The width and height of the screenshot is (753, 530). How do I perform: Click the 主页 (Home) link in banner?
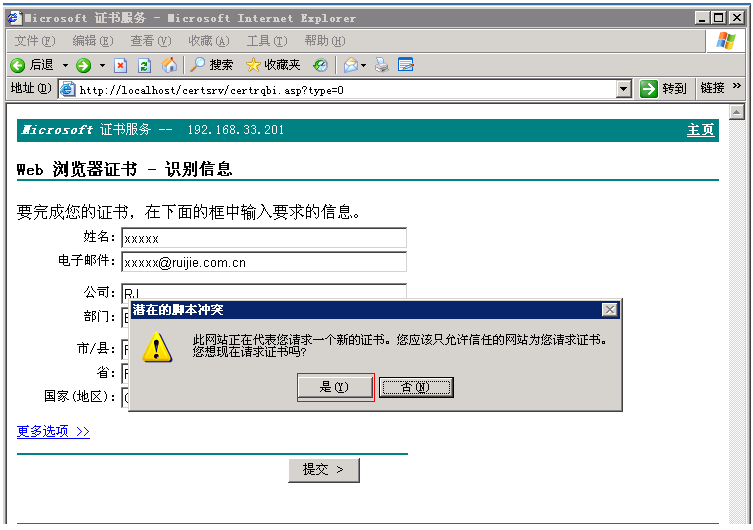pyautogui.click(x=700, y=130)
